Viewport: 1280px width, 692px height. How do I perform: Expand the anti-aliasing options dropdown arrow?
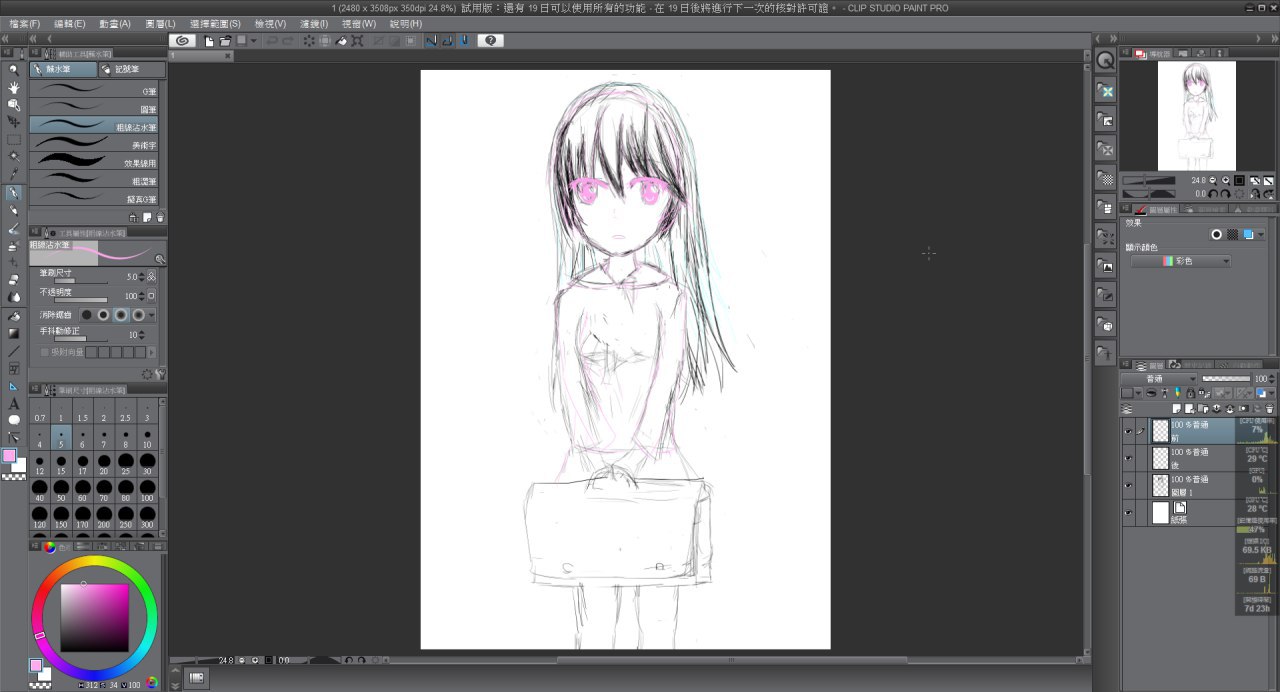(x=152, y=315)
